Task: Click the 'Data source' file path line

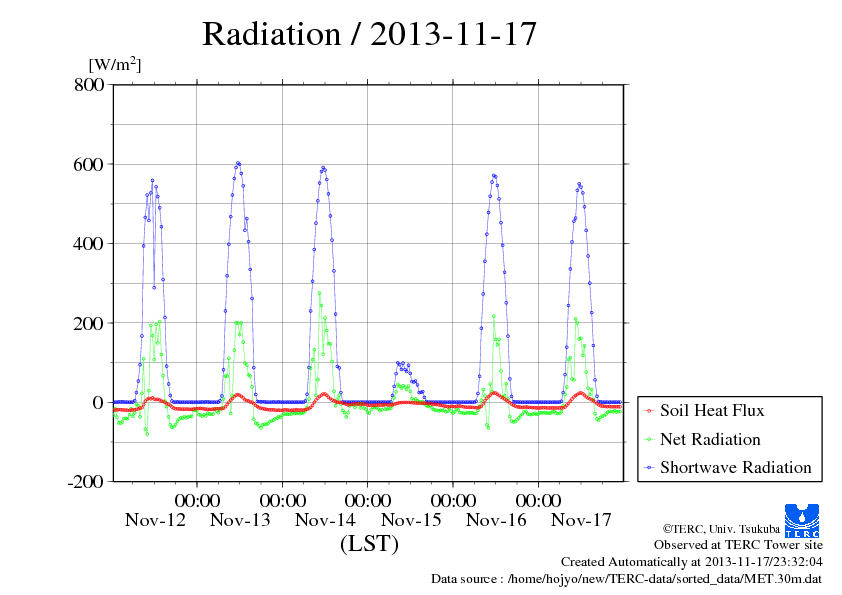Action: 626,579
